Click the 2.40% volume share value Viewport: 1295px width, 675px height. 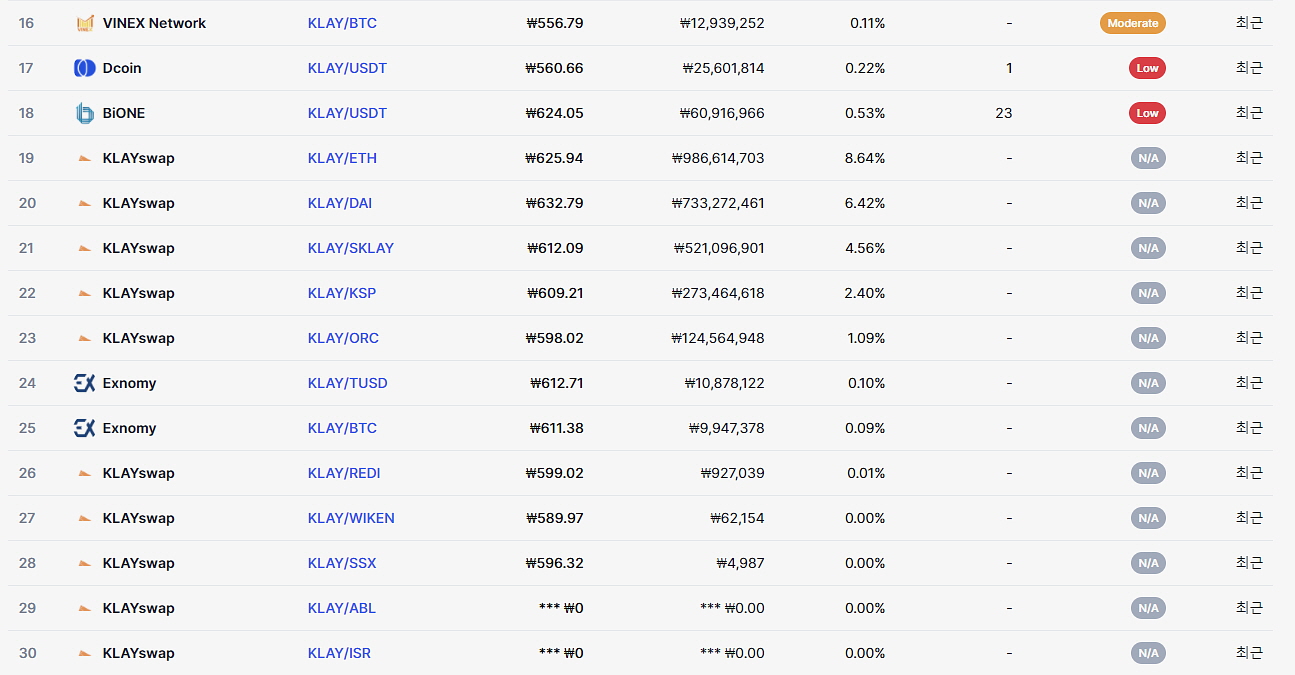pyautogui.click(x=865, y=293)
